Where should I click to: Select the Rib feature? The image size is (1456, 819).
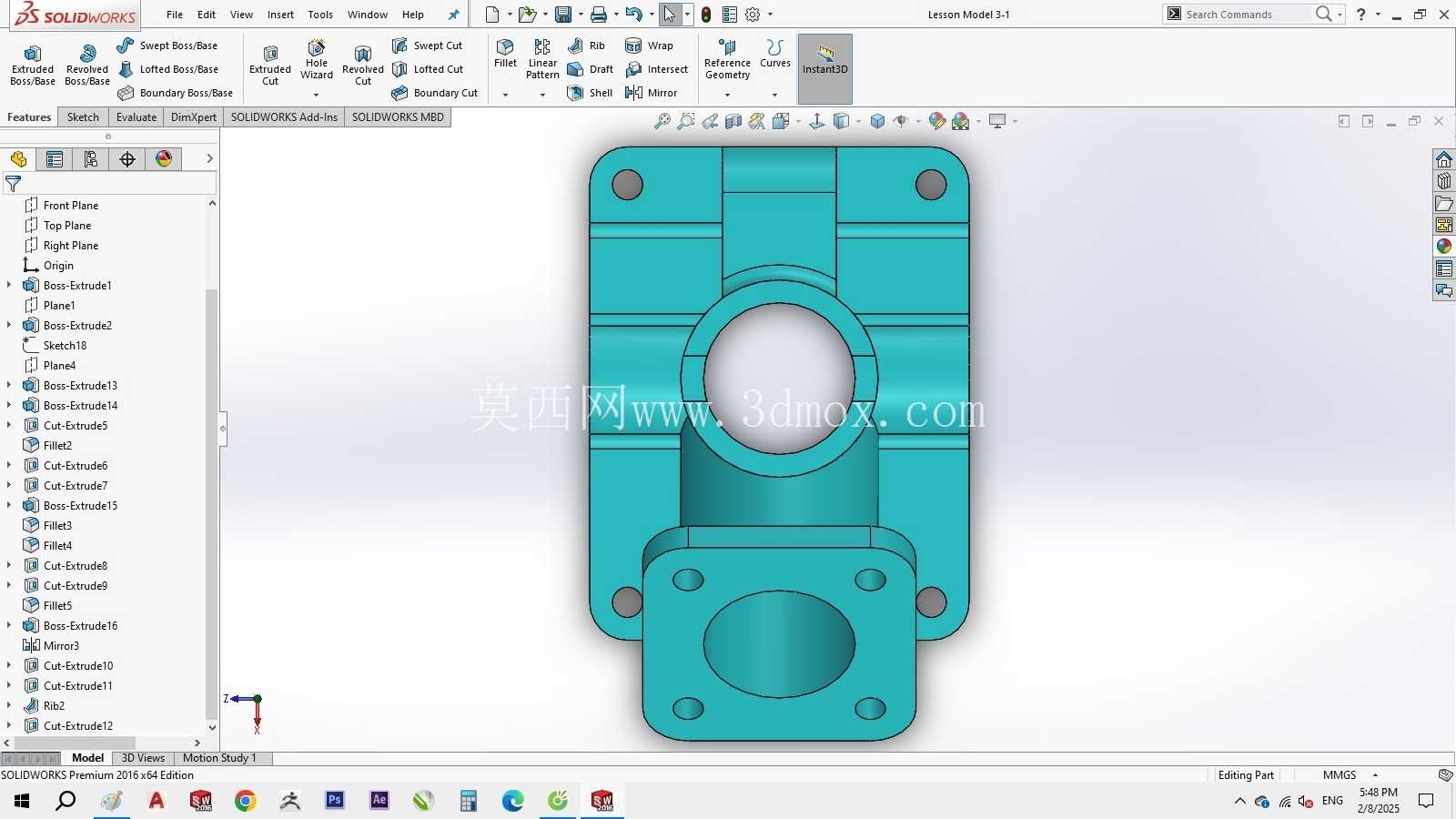(x=586, y=45)
